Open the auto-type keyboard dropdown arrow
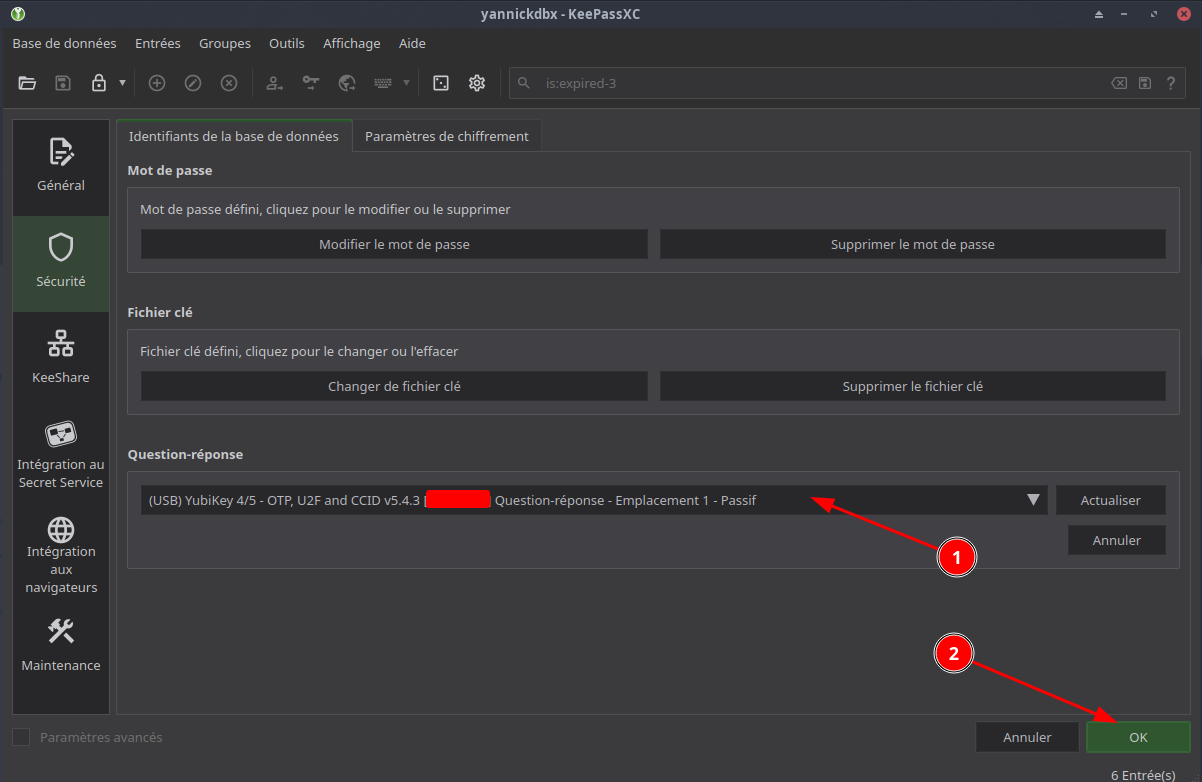 [406, 83]
